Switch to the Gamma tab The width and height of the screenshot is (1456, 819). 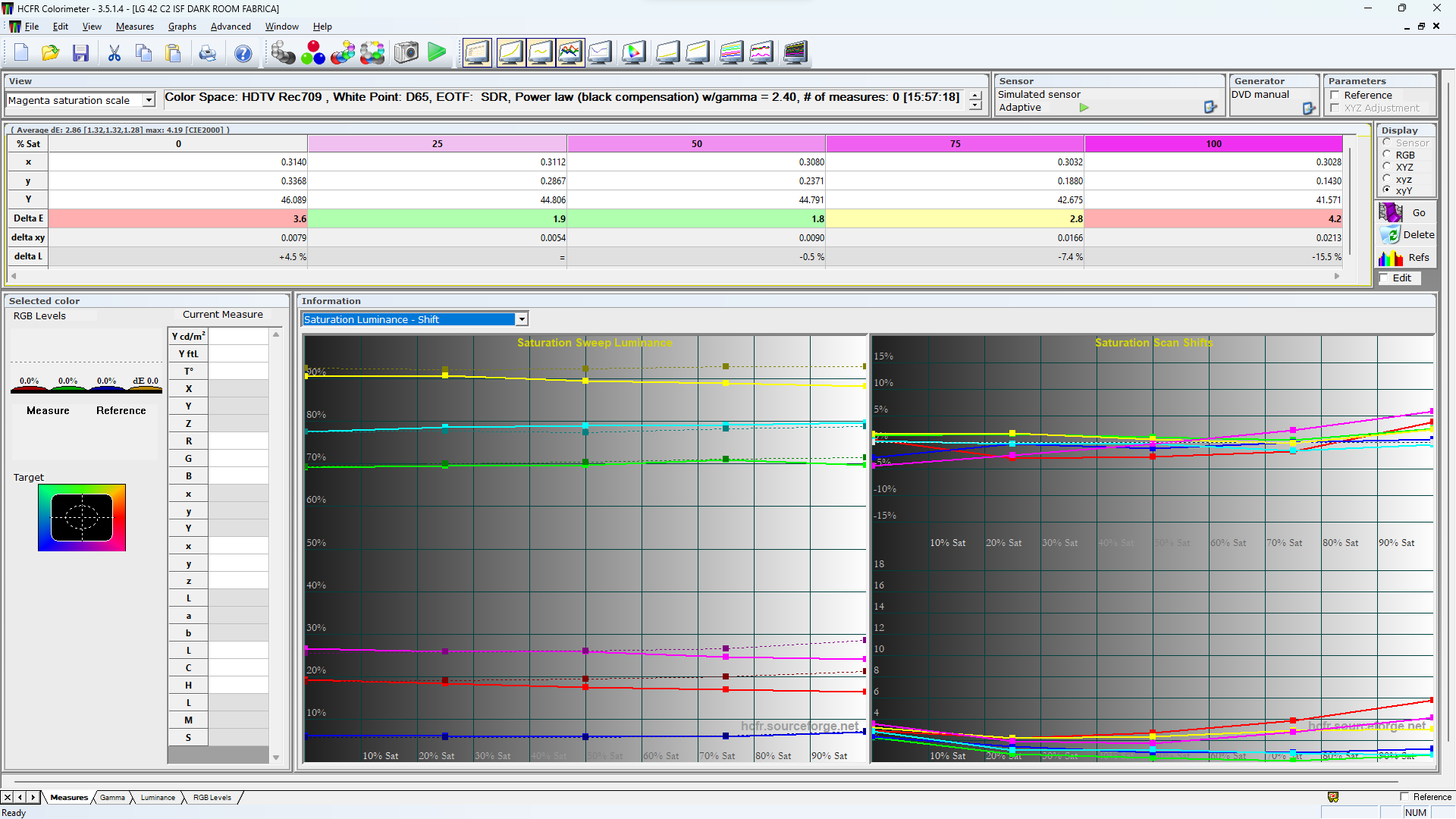pyautogui.click(x=112, y=798)
